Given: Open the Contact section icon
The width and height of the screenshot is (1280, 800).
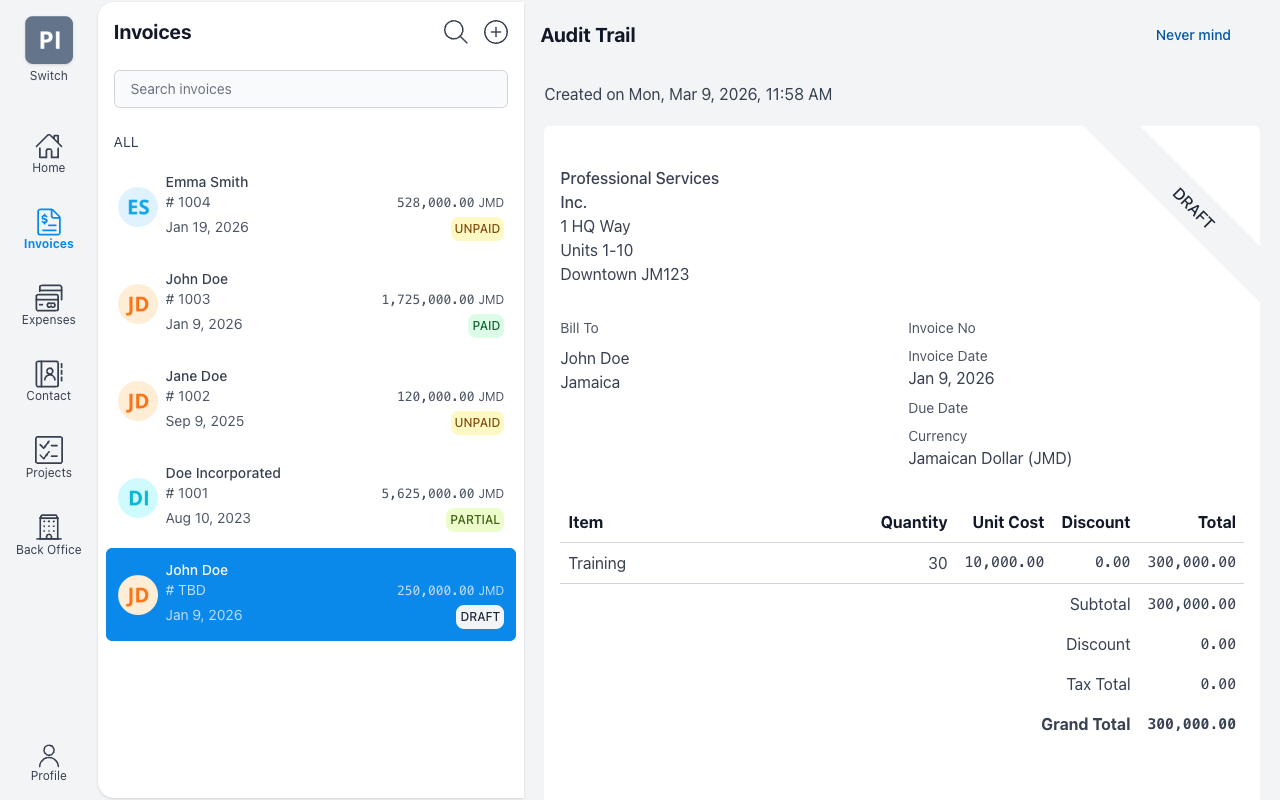Looking at the screenshot, I should tap(48, 380).
